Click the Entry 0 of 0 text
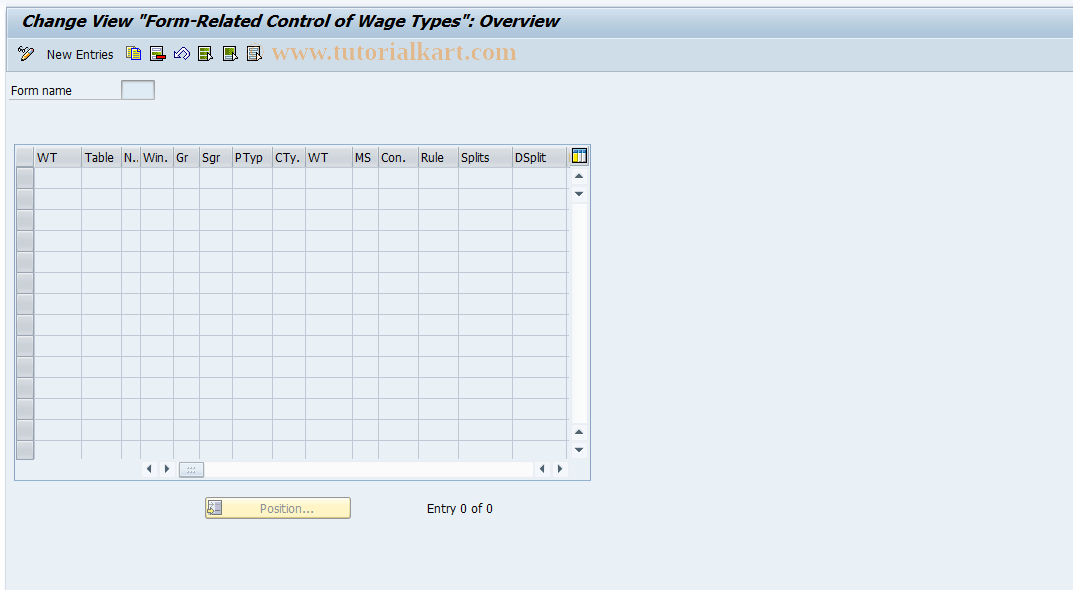 (x=460, y=509)
